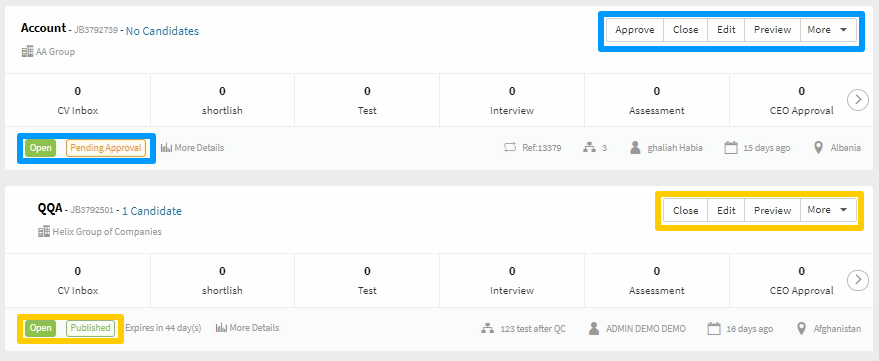The height and width of the screenshot is (361, 879).
Task: Show next pipeline stages for Account job
Action: (858, 100)
